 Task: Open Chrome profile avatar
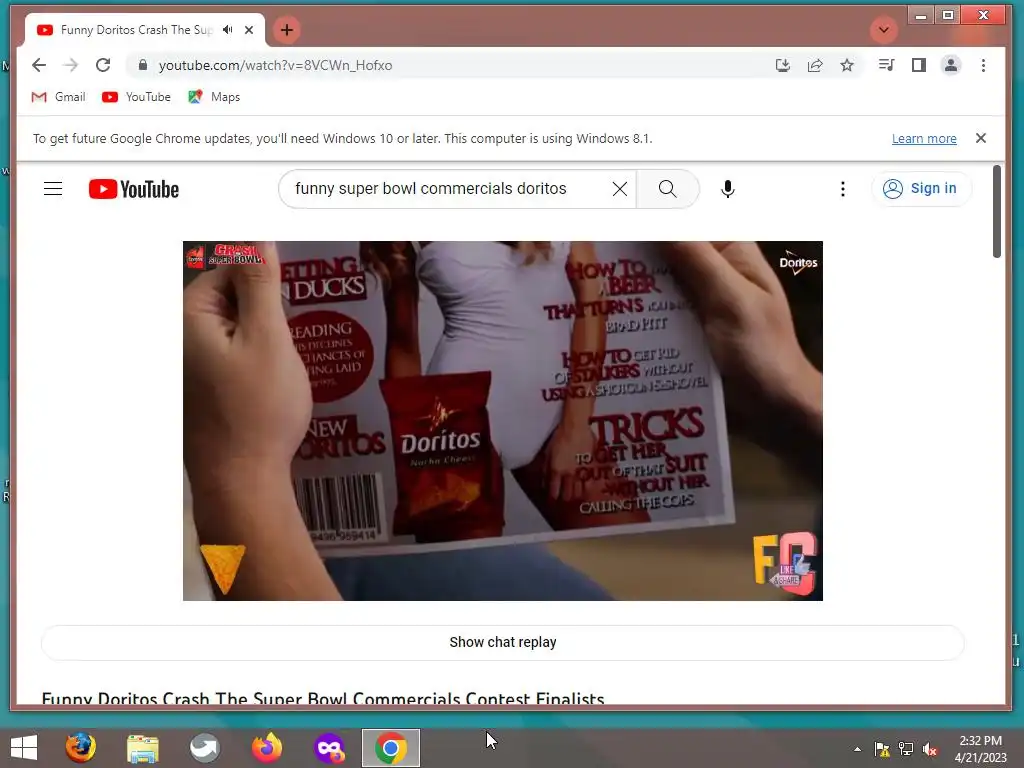point(951,65)
